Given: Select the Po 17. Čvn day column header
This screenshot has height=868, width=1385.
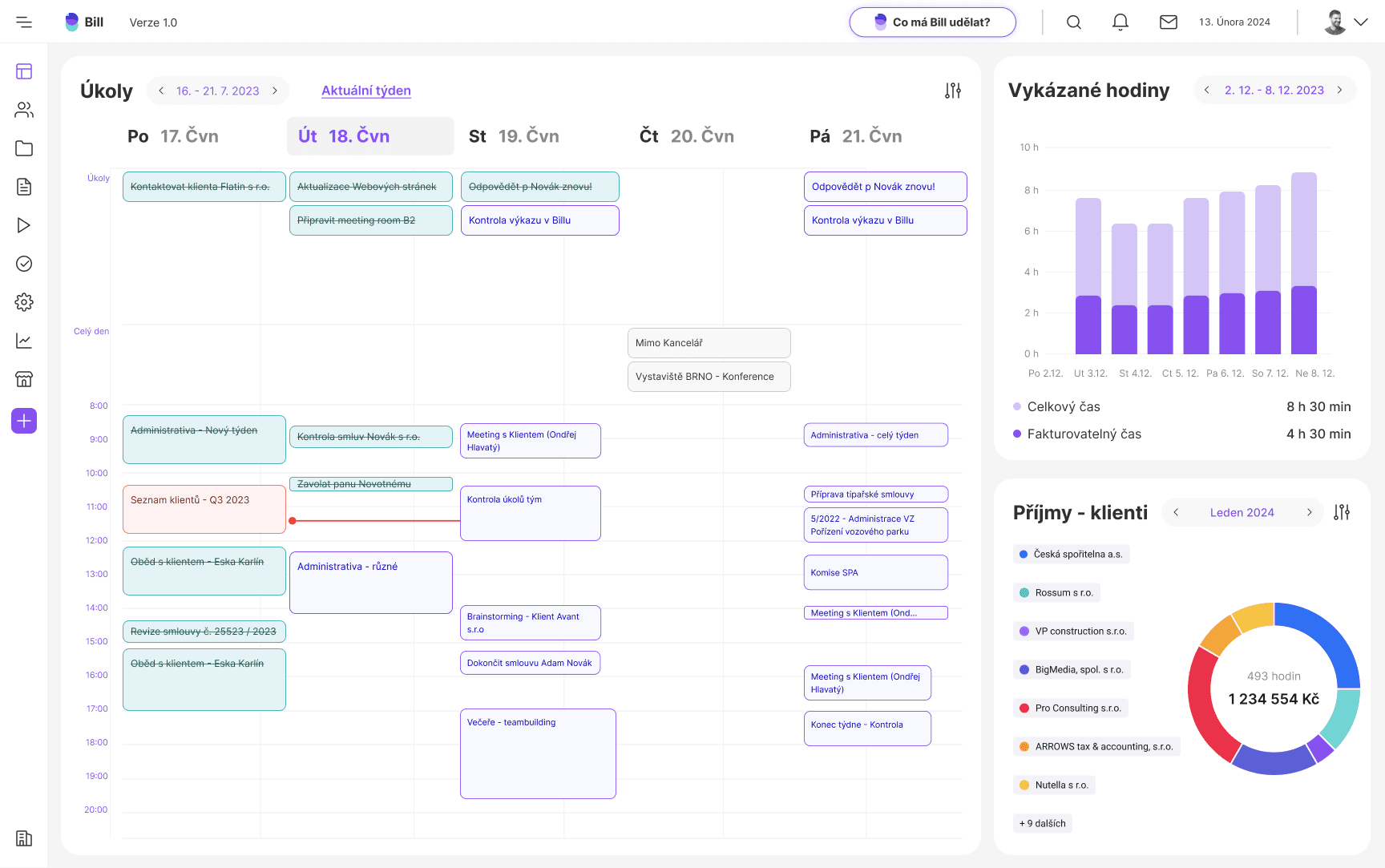Looking at the screenshot, I should click(x=173, y=136).
